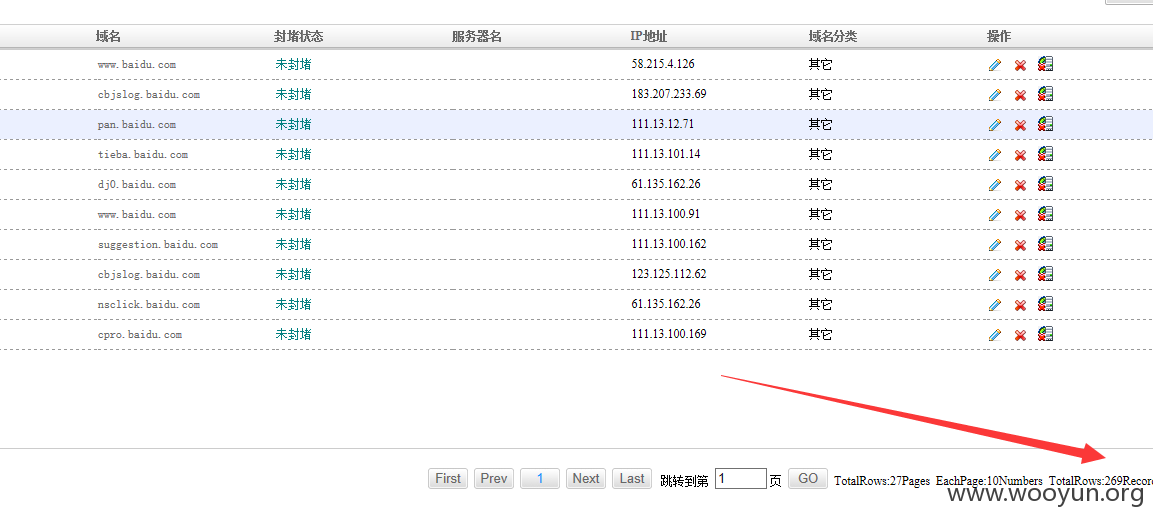Screen dimensions: 1153x522
Task: Edit the www.baidu.com row with IP 58.215.4.126
Action: (995, 65)
